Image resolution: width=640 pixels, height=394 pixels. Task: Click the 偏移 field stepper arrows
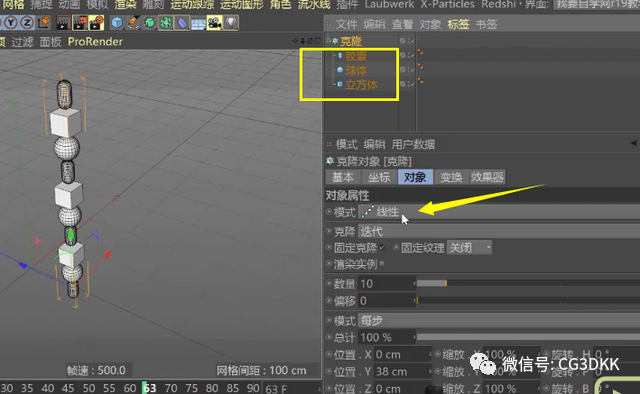[414, 301]
